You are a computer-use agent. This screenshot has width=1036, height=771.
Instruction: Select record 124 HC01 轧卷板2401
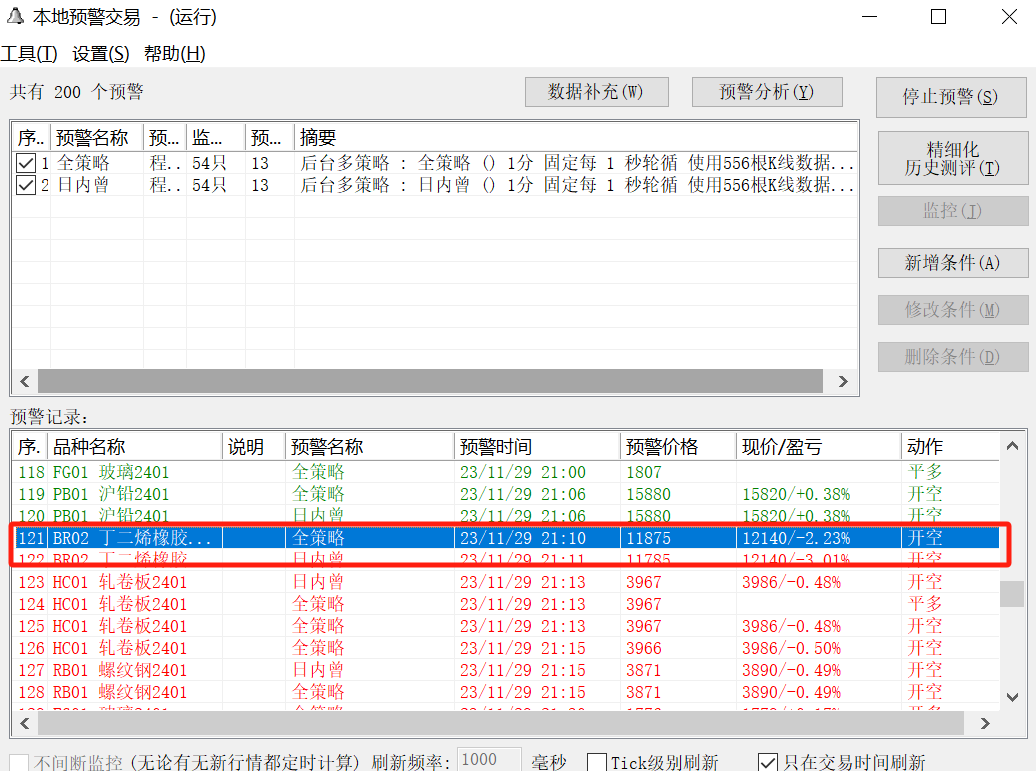[x=505, y=604]
